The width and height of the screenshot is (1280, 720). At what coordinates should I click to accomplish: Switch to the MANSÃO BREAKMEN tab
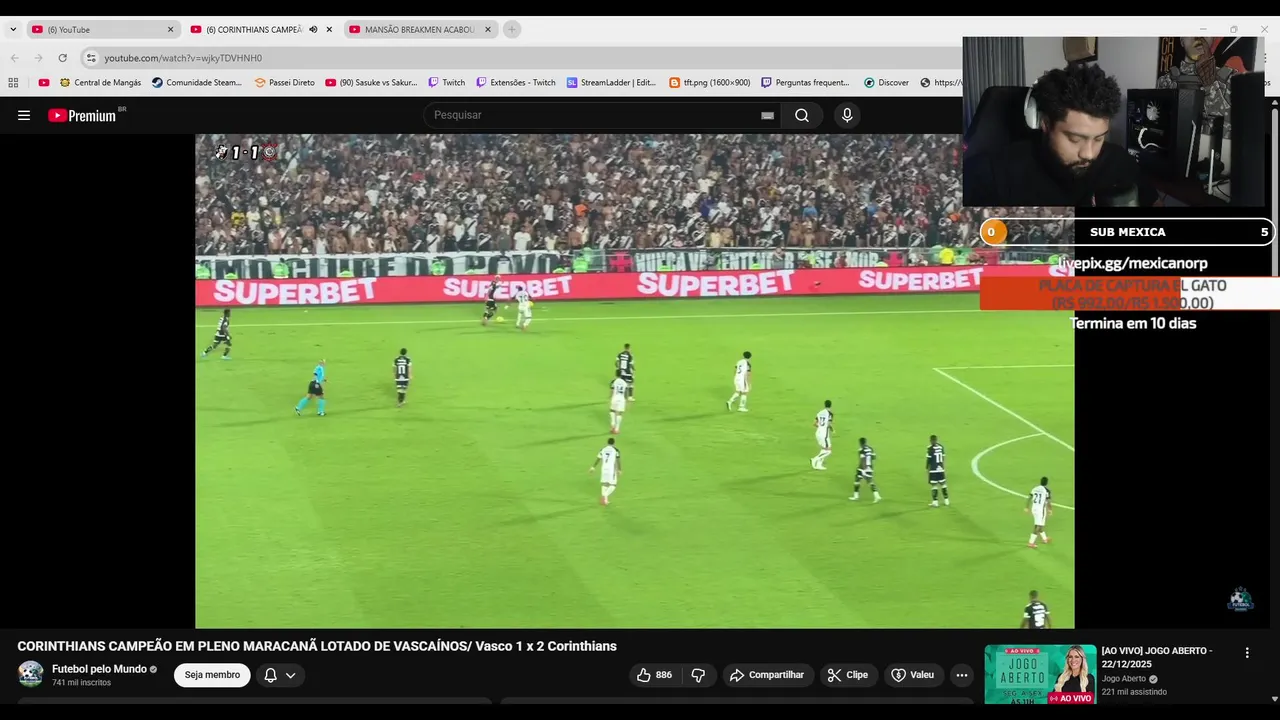click(420, 29)
